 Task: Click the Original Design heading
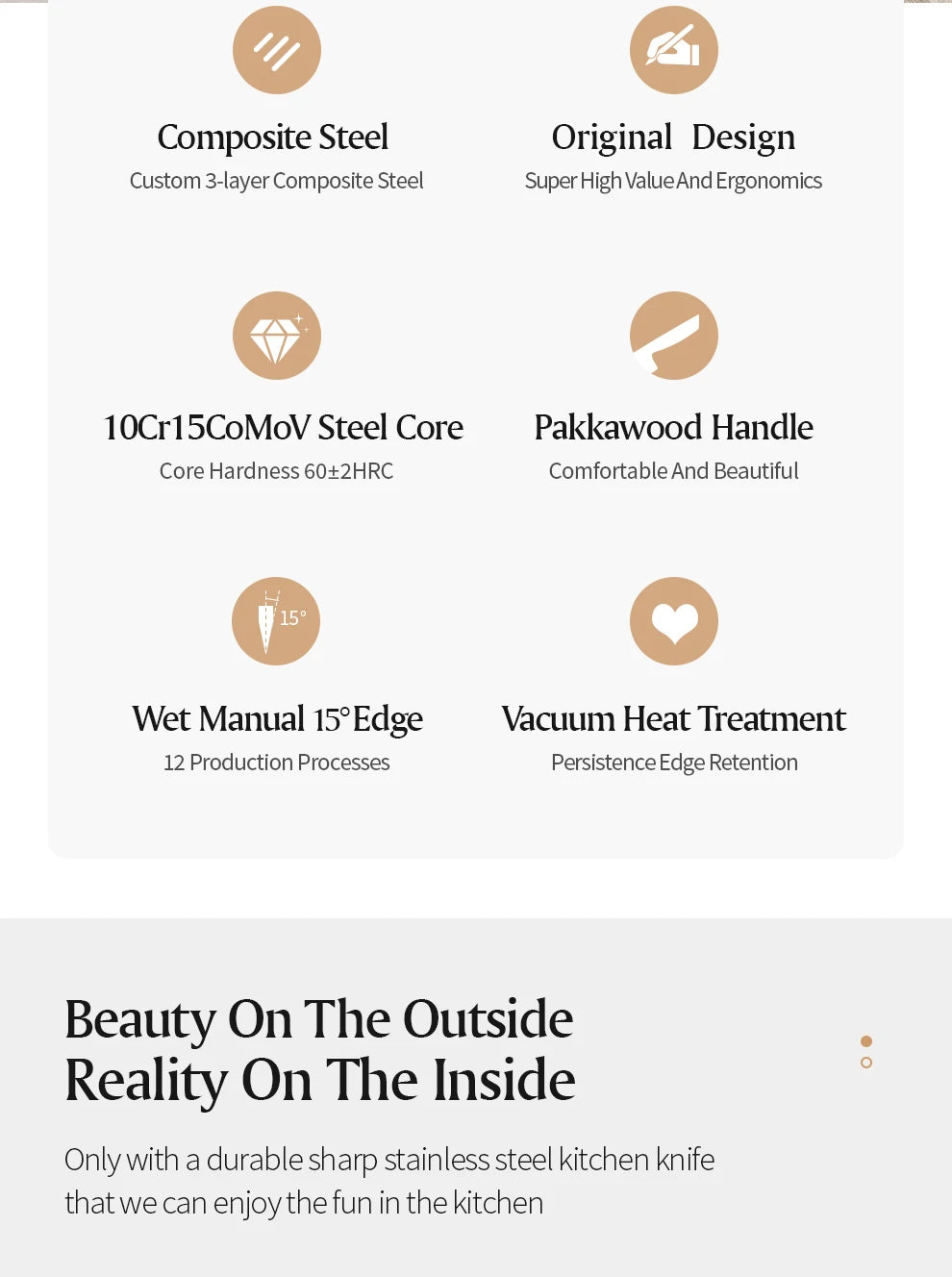tap(673, 138)
